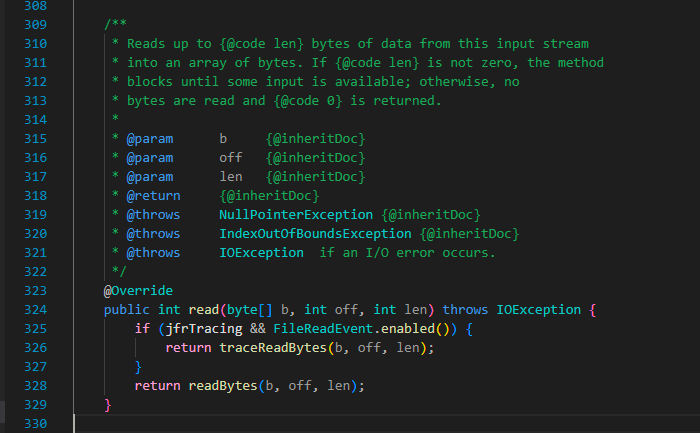Image resolution: width=700 pixels, height=433 pixels.
Task: Click the Javadoc opening /** marker
Action: [x=115, y=25]
